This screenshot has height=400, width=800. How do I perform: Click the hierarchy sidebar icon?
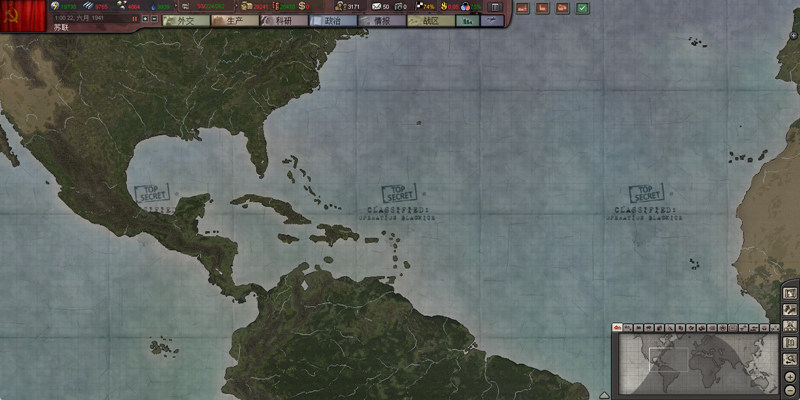[x=790, y=327]
